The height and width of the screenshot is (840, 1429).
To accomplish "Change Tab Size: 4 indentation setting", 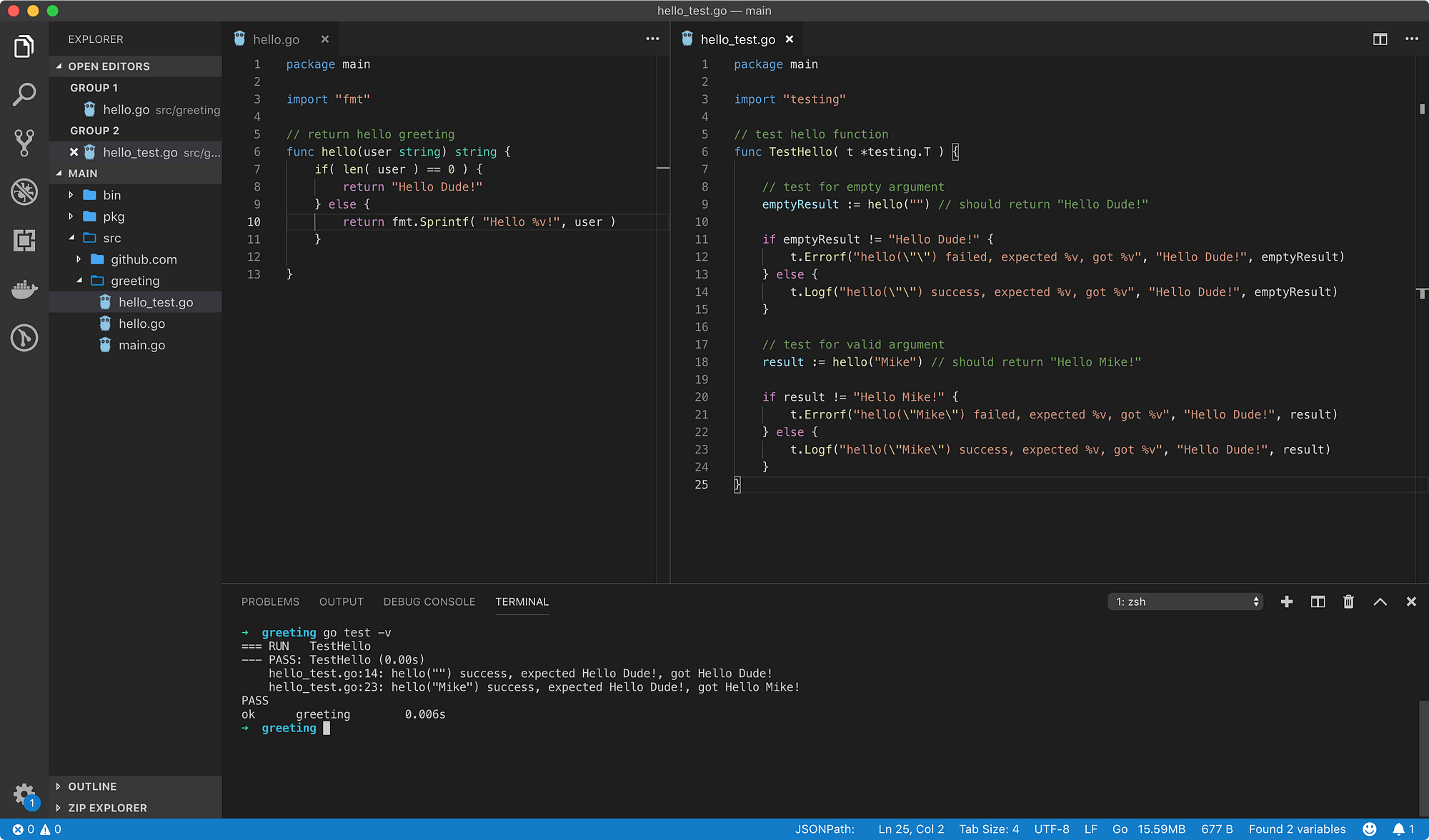I will (x=989, y=829).
